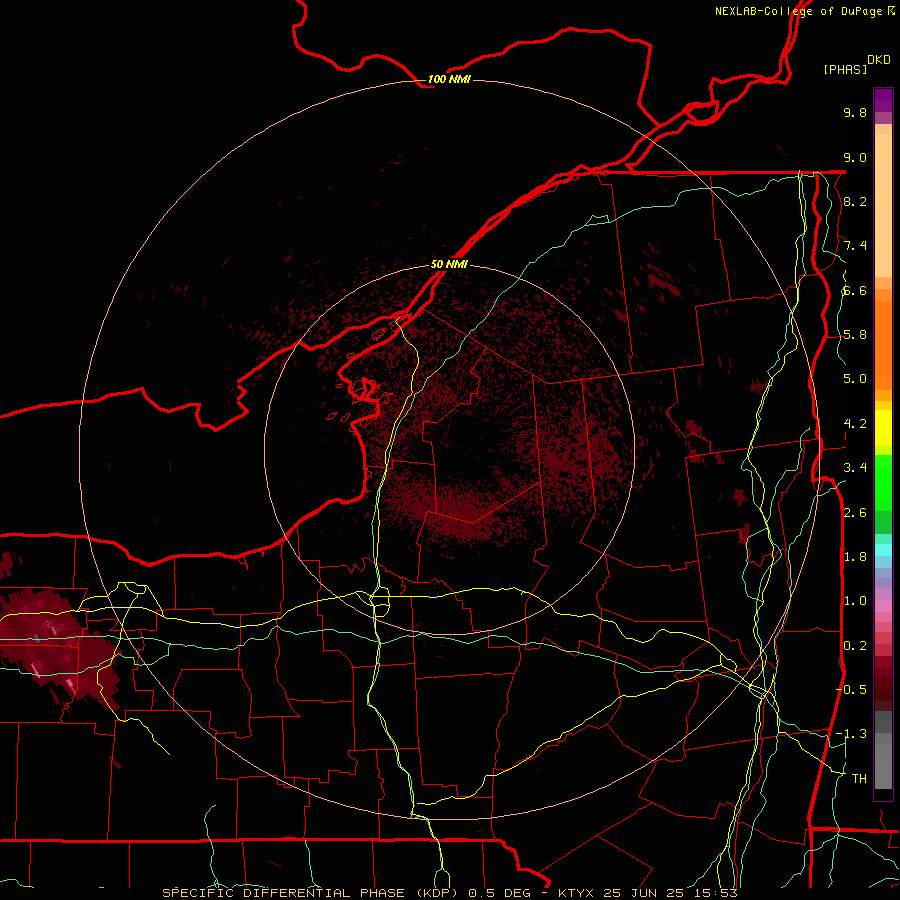This screenshot has width=900, height=900.
Task: Click the 9.8 value on the color scale
Action: (855, 112)
